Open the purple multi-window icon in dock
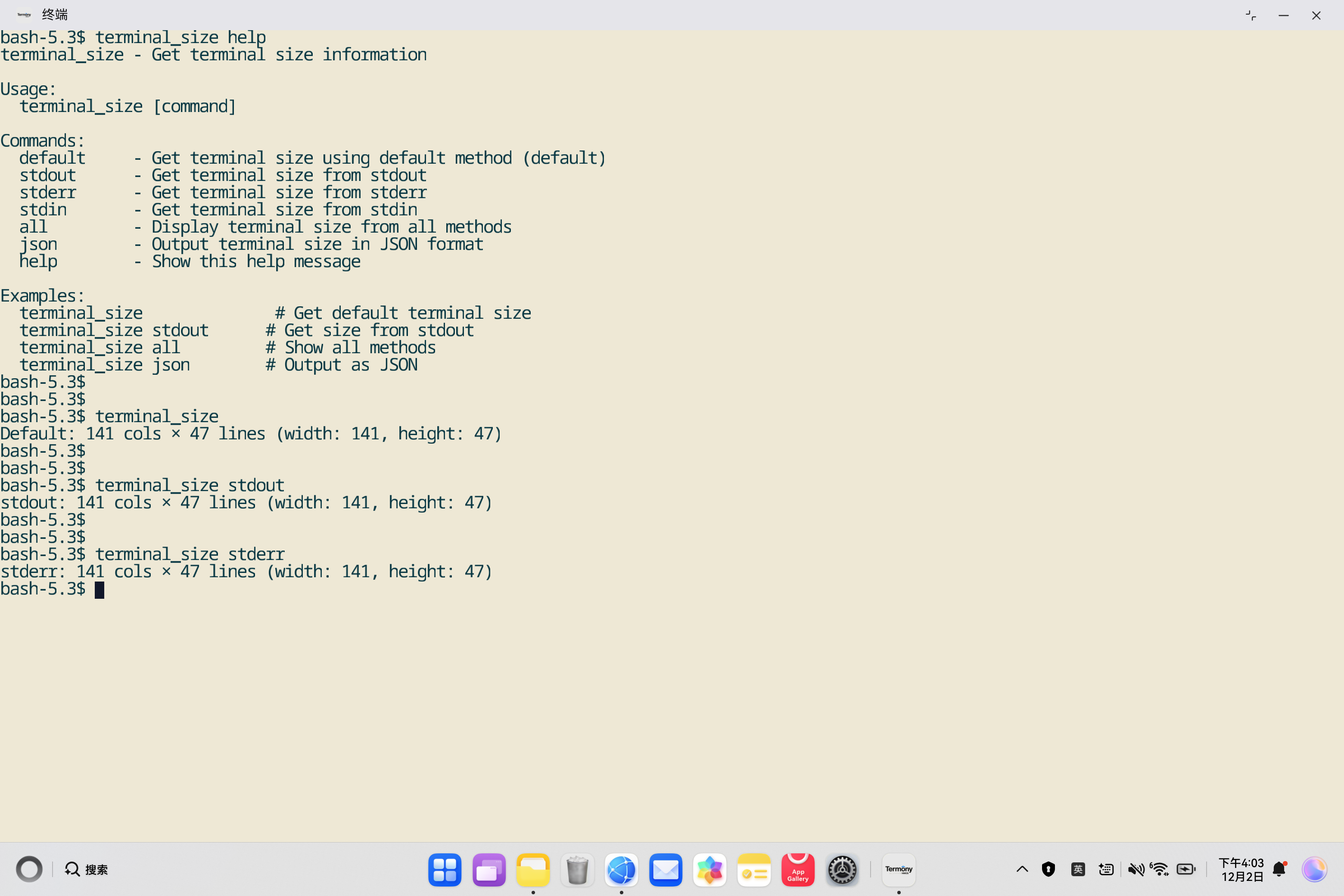The width and height of the screenshot is (1344, 896). (488, 870)
